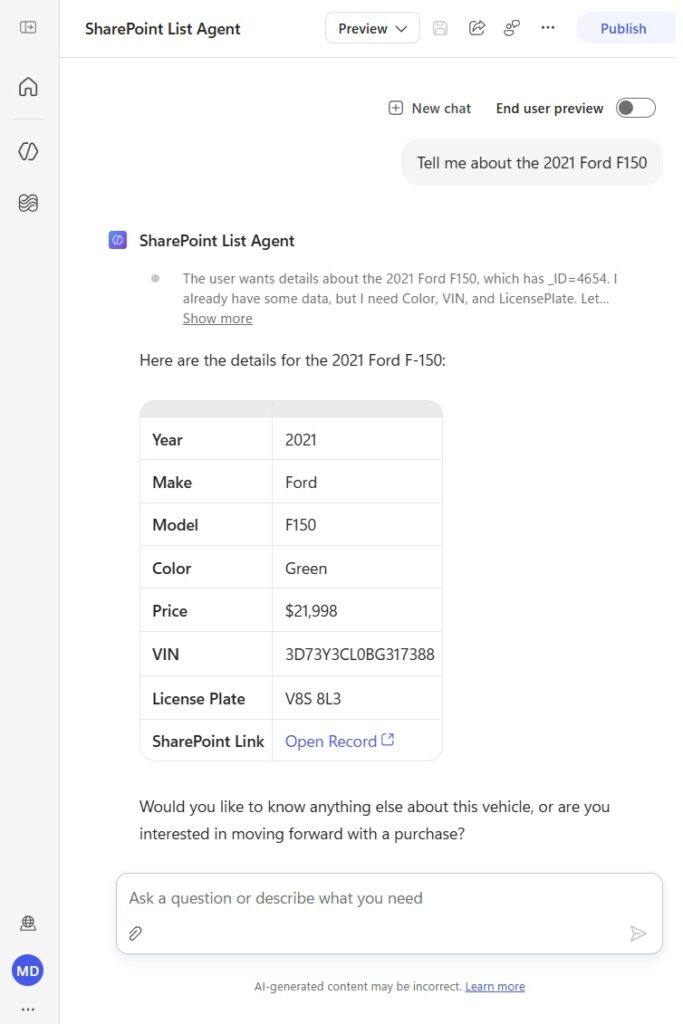The height and width of the screenshot is (1024, 683).
Task: Click the Publish button
Action: (x=625, y=28)
